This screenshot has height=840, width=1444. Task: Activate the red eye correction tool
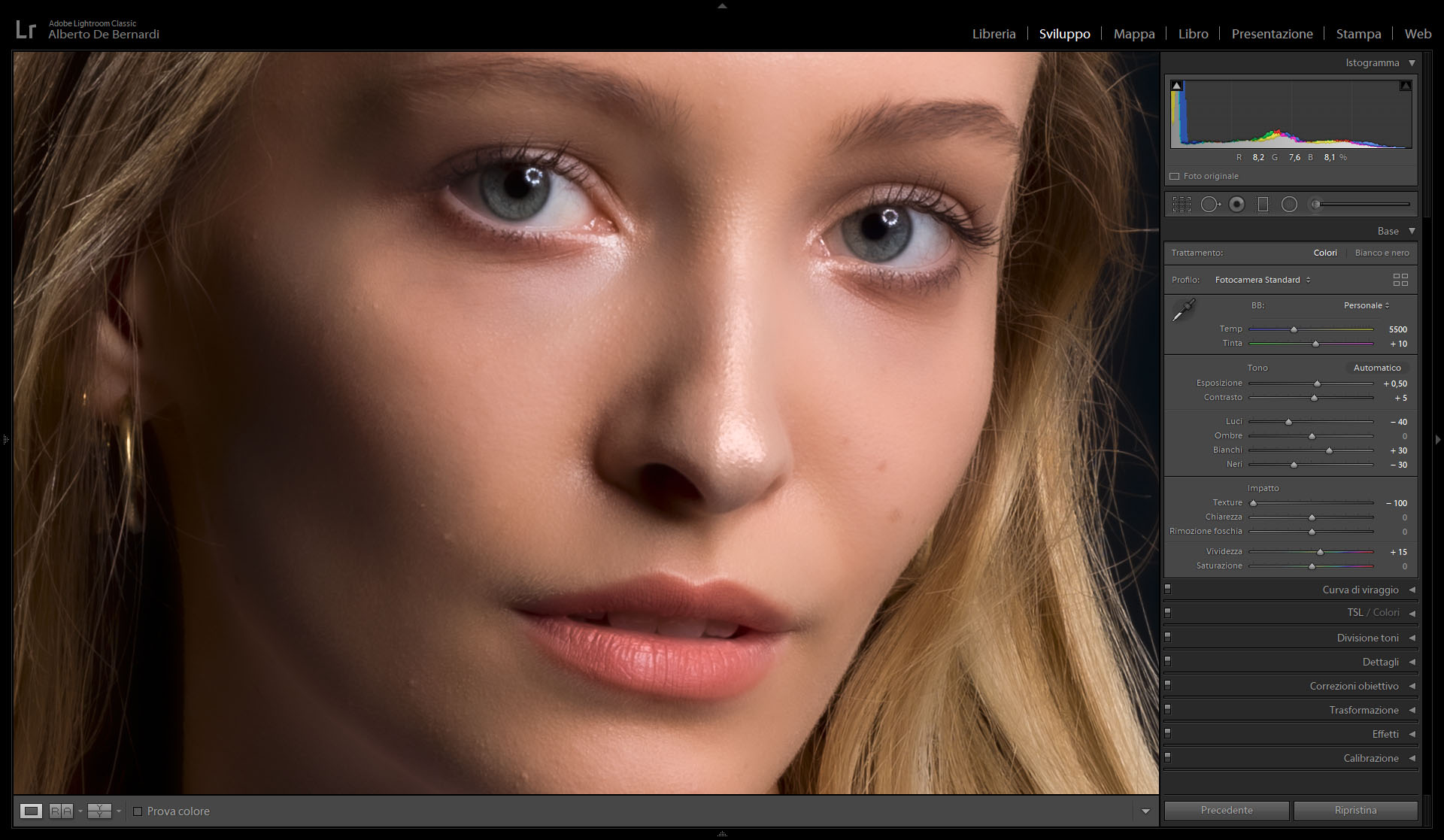coord(1236,205)
